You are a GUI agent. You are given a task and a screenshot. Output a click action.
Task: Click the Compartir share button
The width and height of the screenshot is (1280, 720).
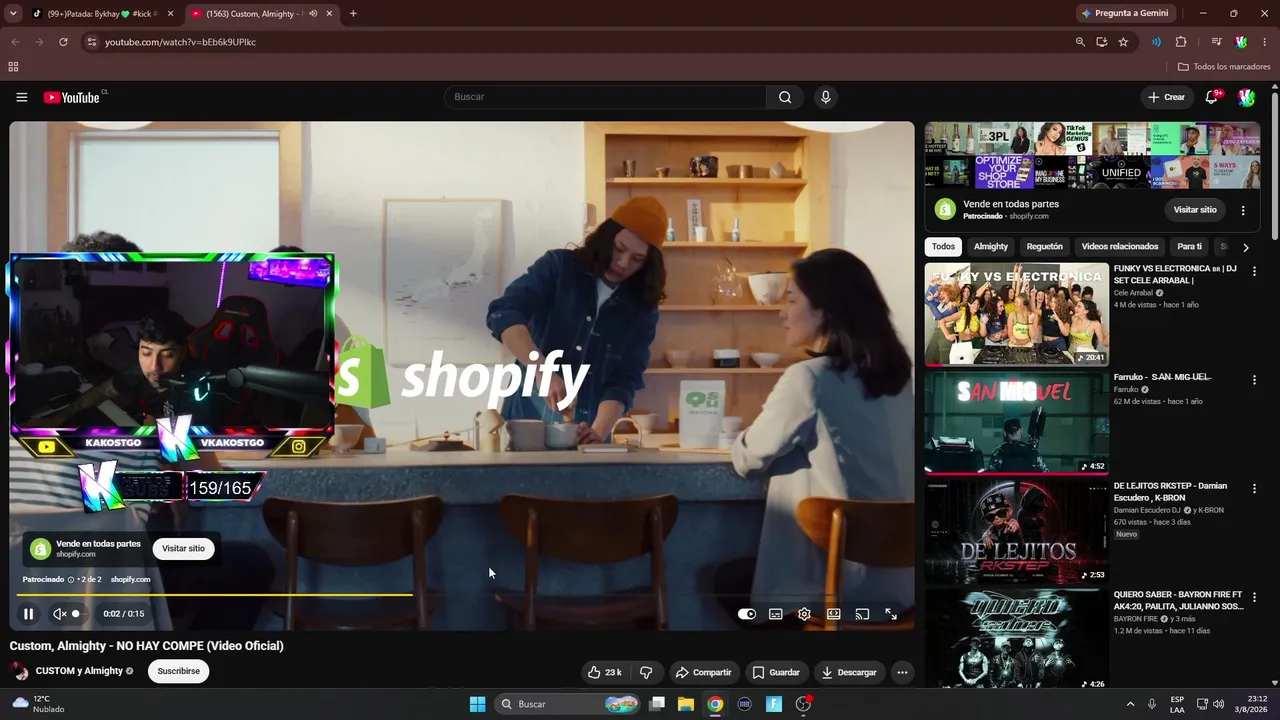click(x=703, y=672)
